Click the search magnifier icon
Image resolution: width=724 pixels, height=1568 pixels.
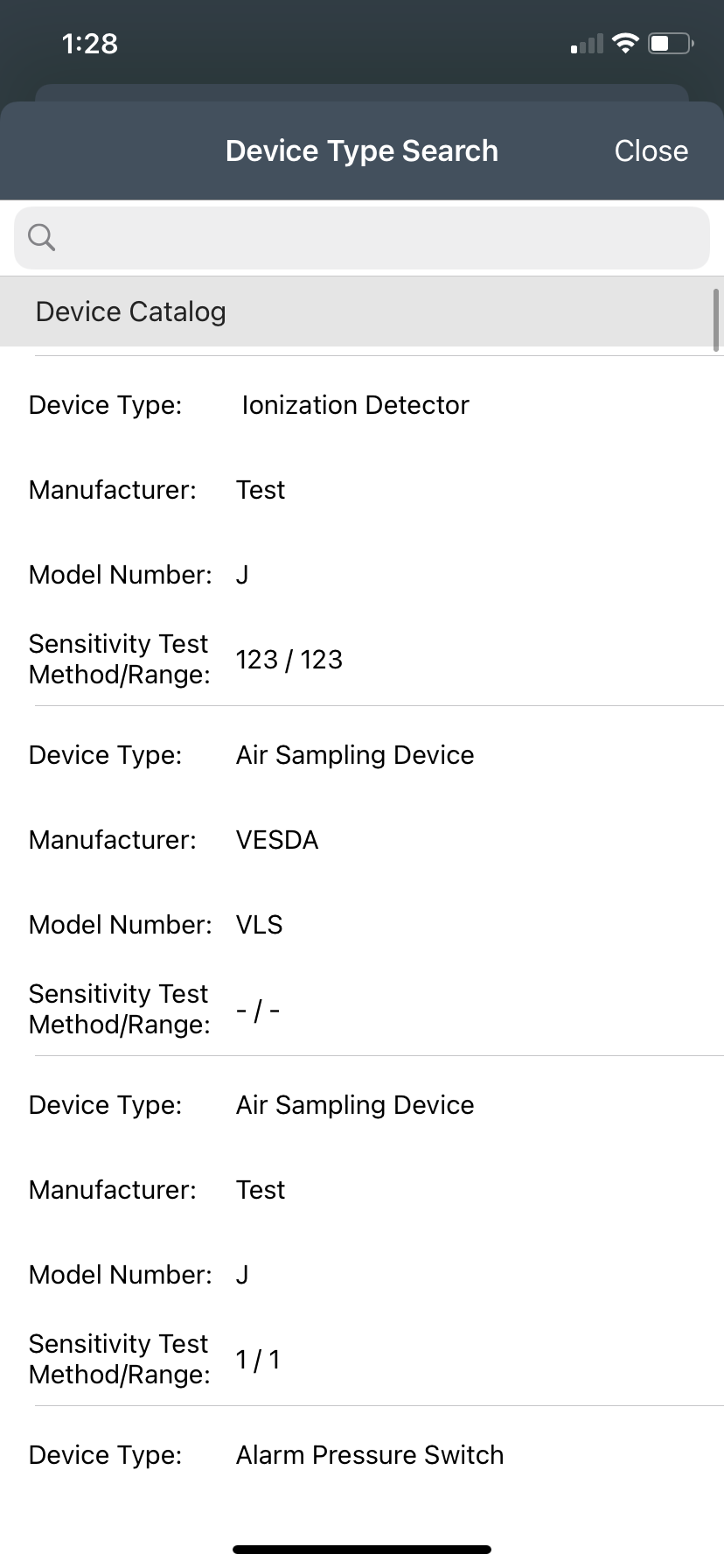[41, 237]
